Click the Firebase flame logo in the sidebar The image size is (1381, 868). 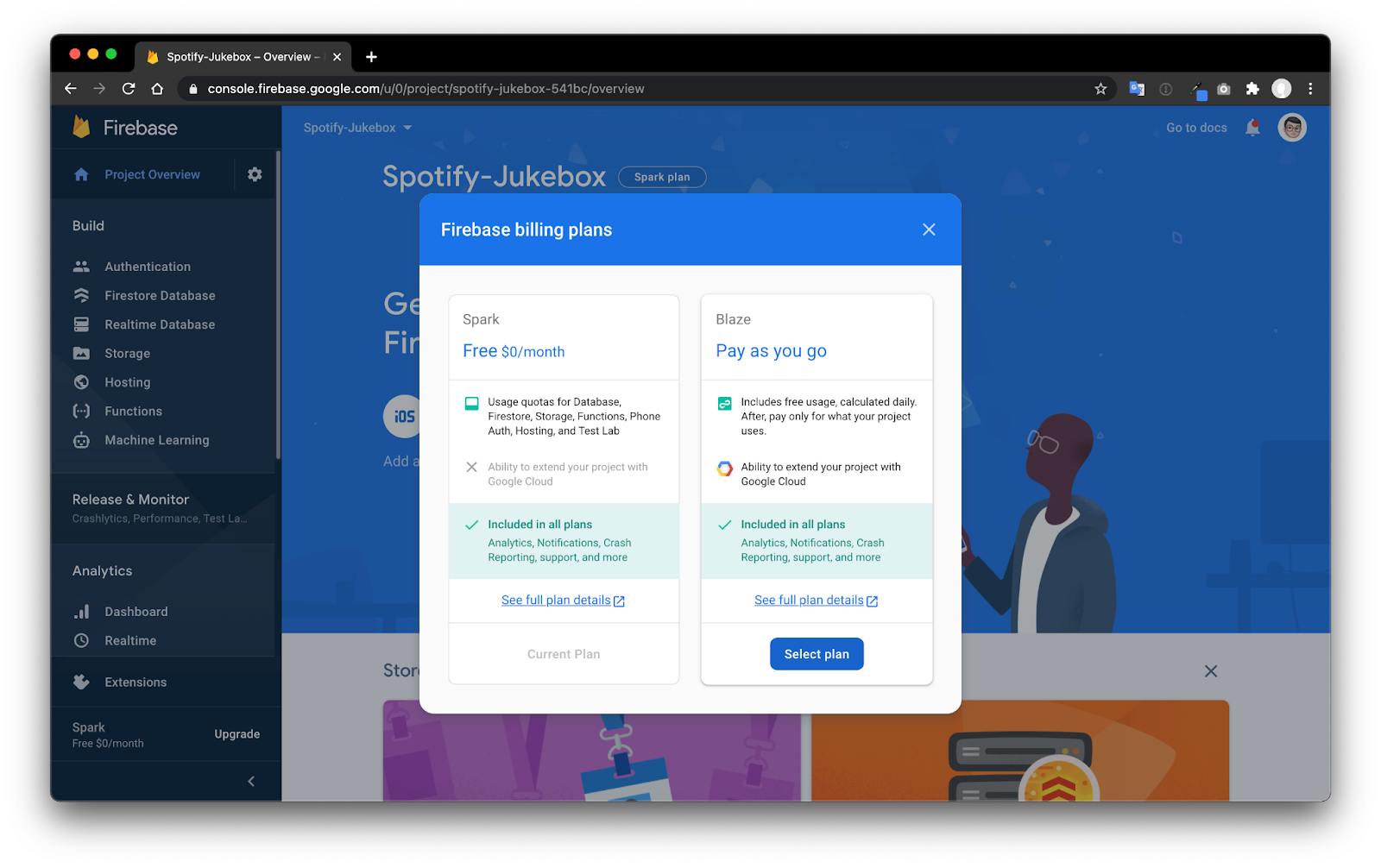[81, 127]
